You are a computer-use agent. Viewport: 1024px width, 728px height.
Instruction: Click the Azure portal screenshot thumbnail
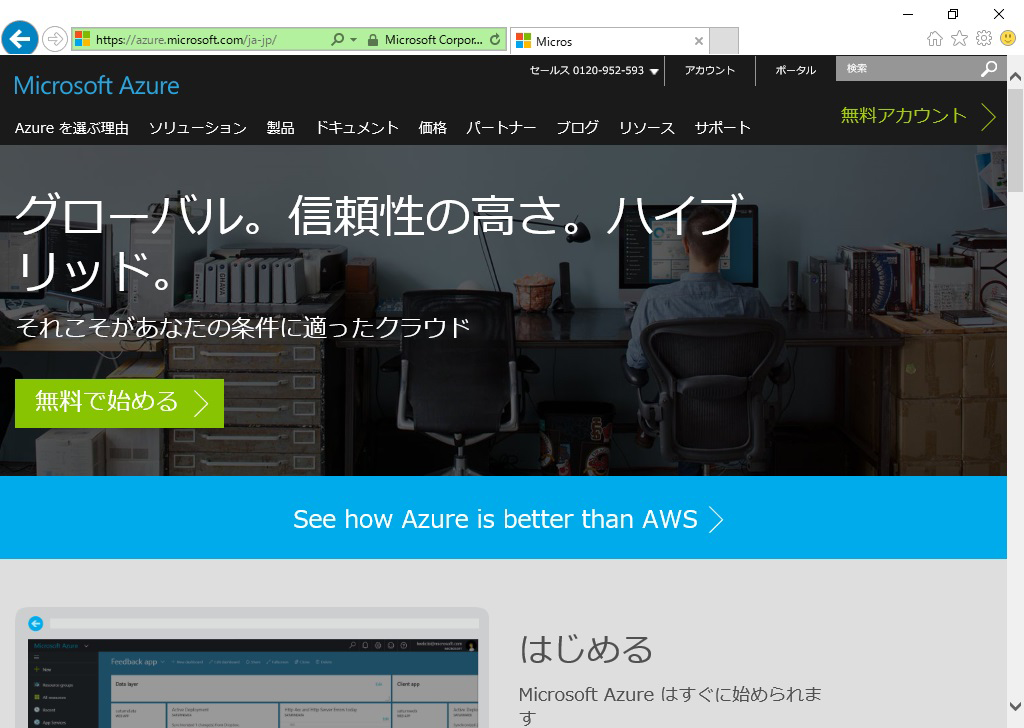coord(252,668)
